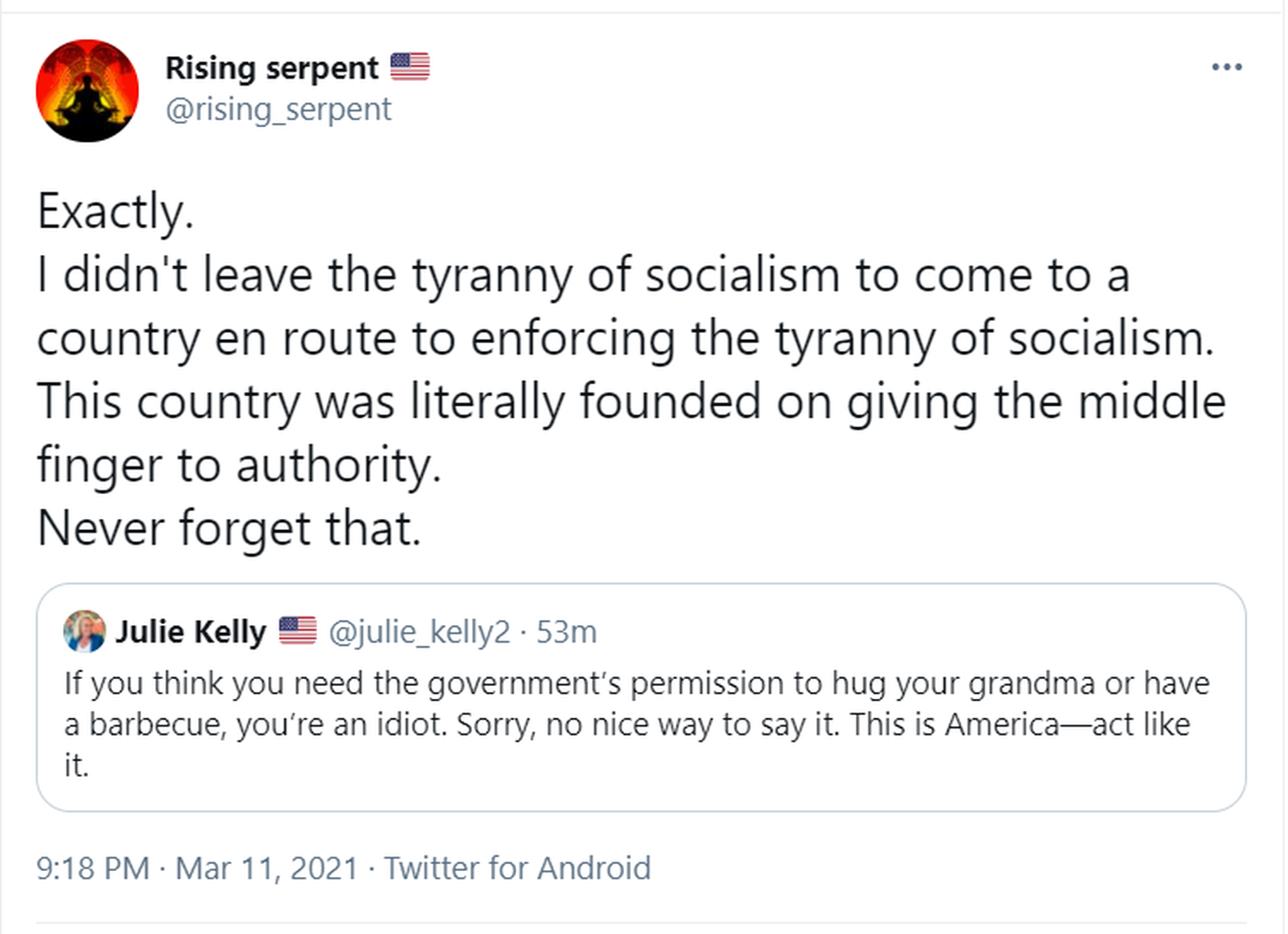1288x934 pixels.
Task: Click "This is America—act like" in quoted tweet
Action: pyautogui.click(x=1020, y=724)
